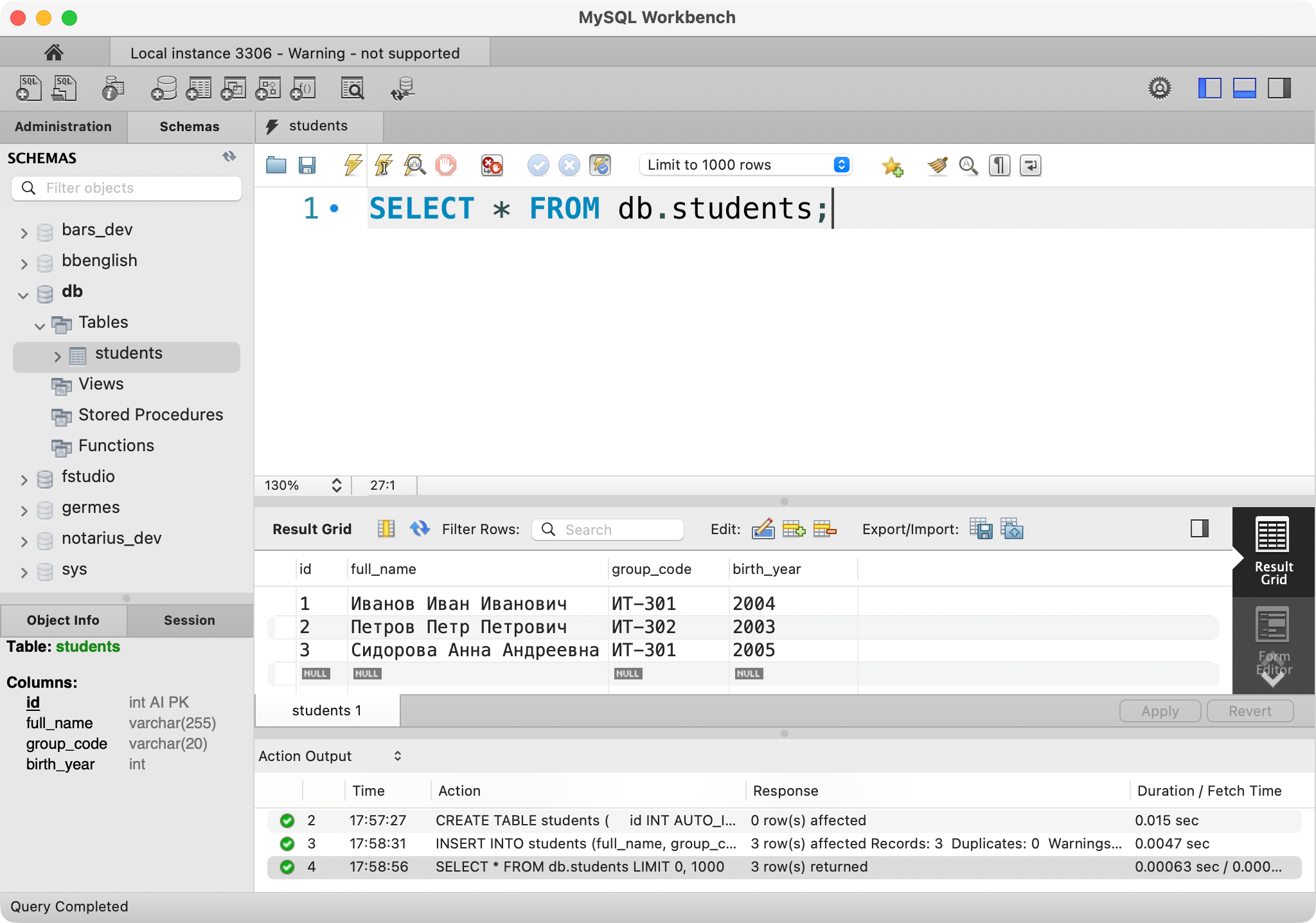Expand the fstudio schema
The width and height of the screenshot is (1316, 923).
click(x=23, y=479)
